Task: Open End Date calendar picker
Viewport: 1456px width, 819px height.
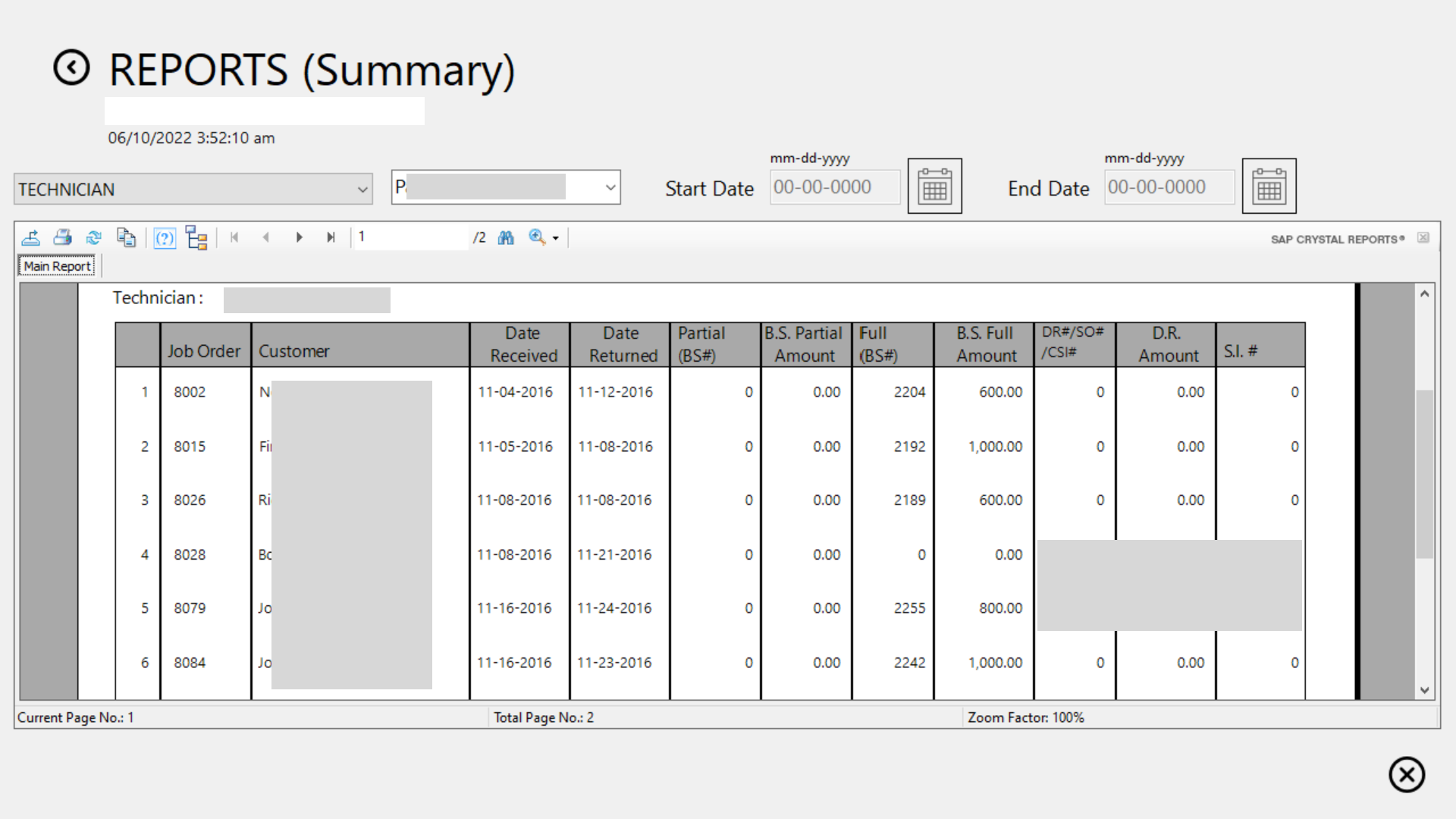Action: point(1269,186)
